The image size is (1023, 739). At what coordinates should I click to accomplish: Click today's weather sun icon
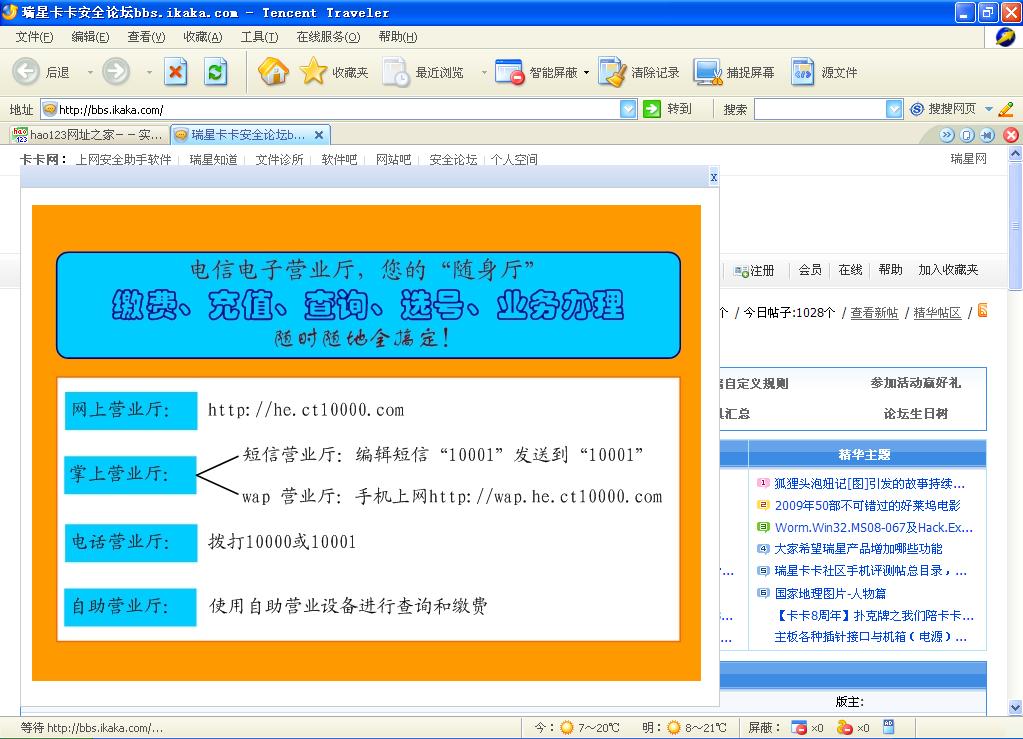566,727
